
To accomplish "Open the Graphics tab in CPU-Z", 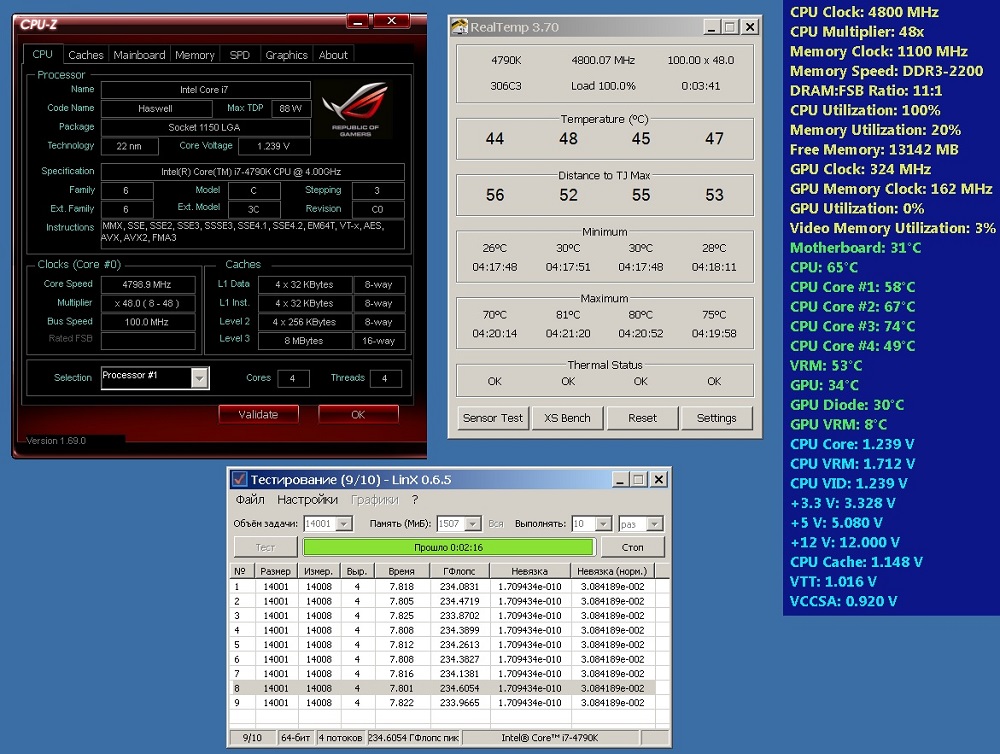I will (286, 55).
